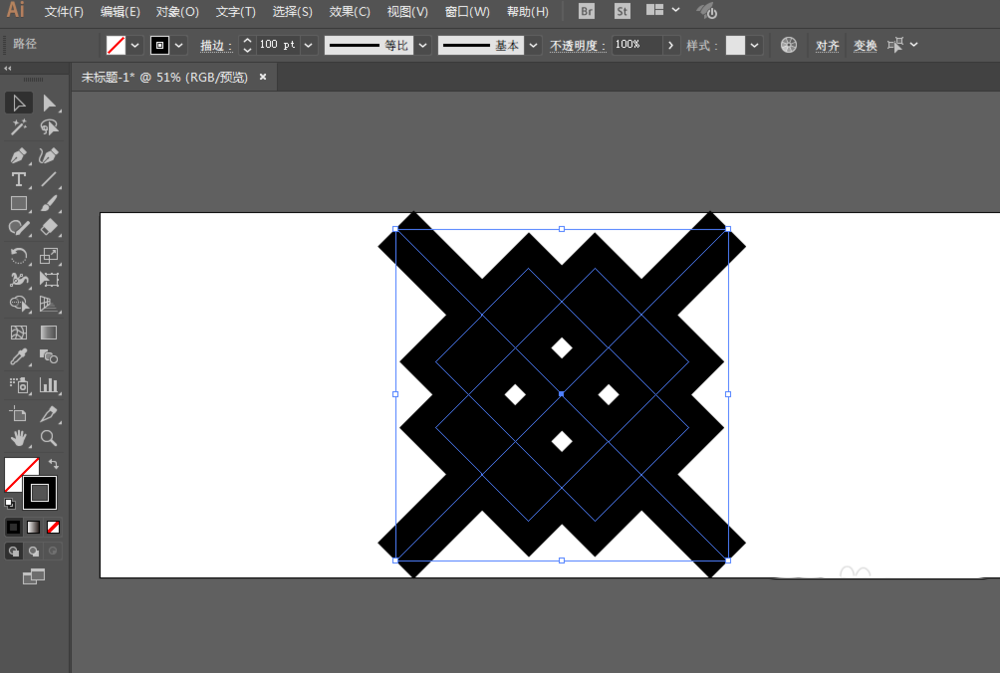Open Bridge via Br button
Viewport: 1000px width, 673px height.
(x=586, y=11)
